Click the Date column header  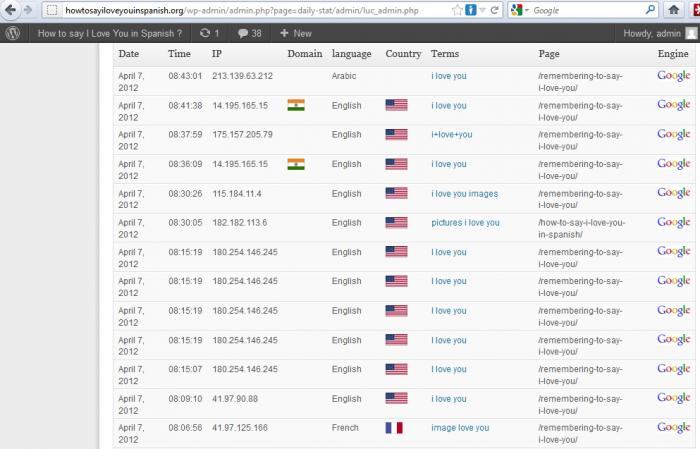click(x=129, y=54)
